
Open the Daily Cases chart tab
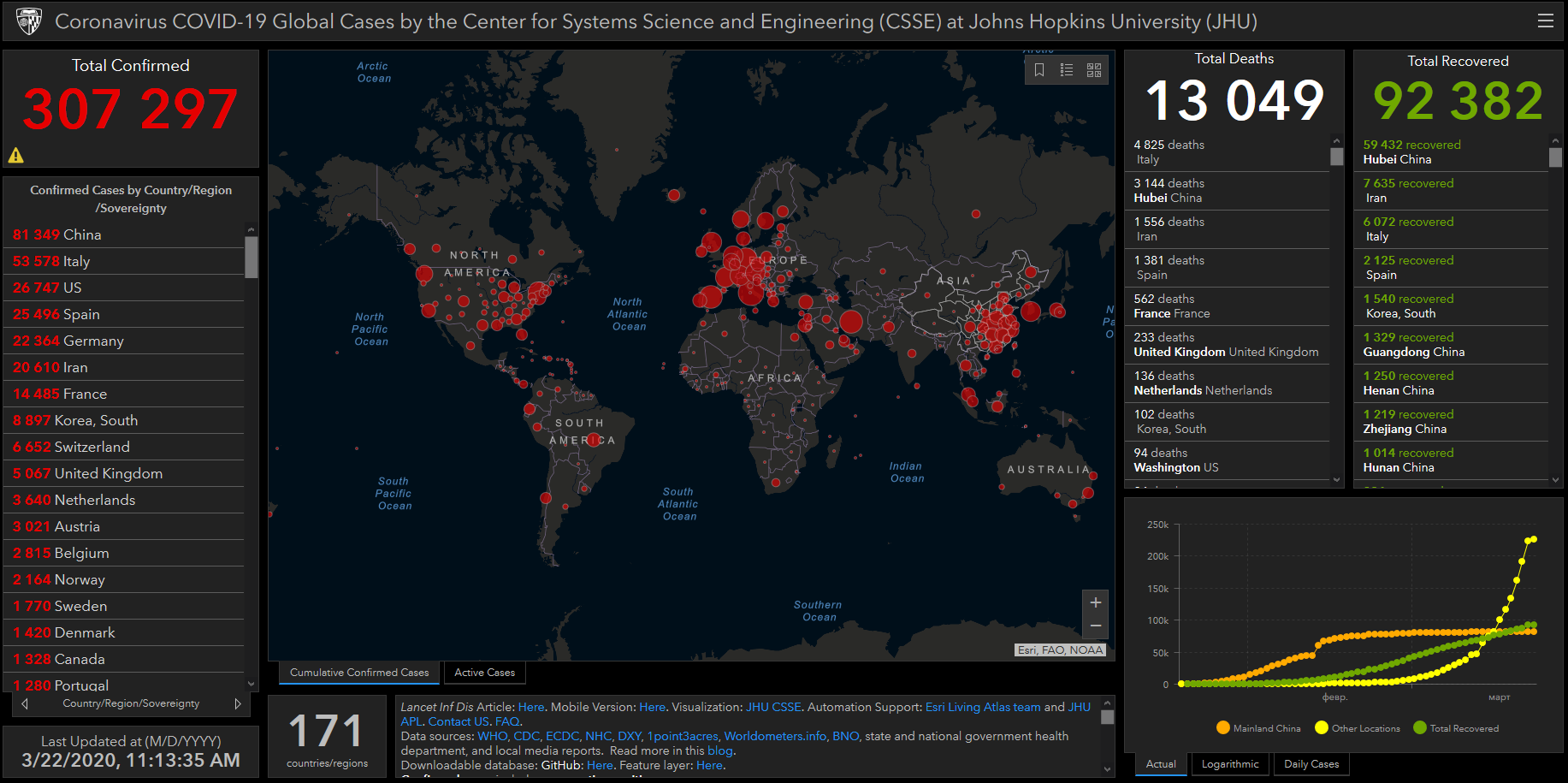(1311, 764)
